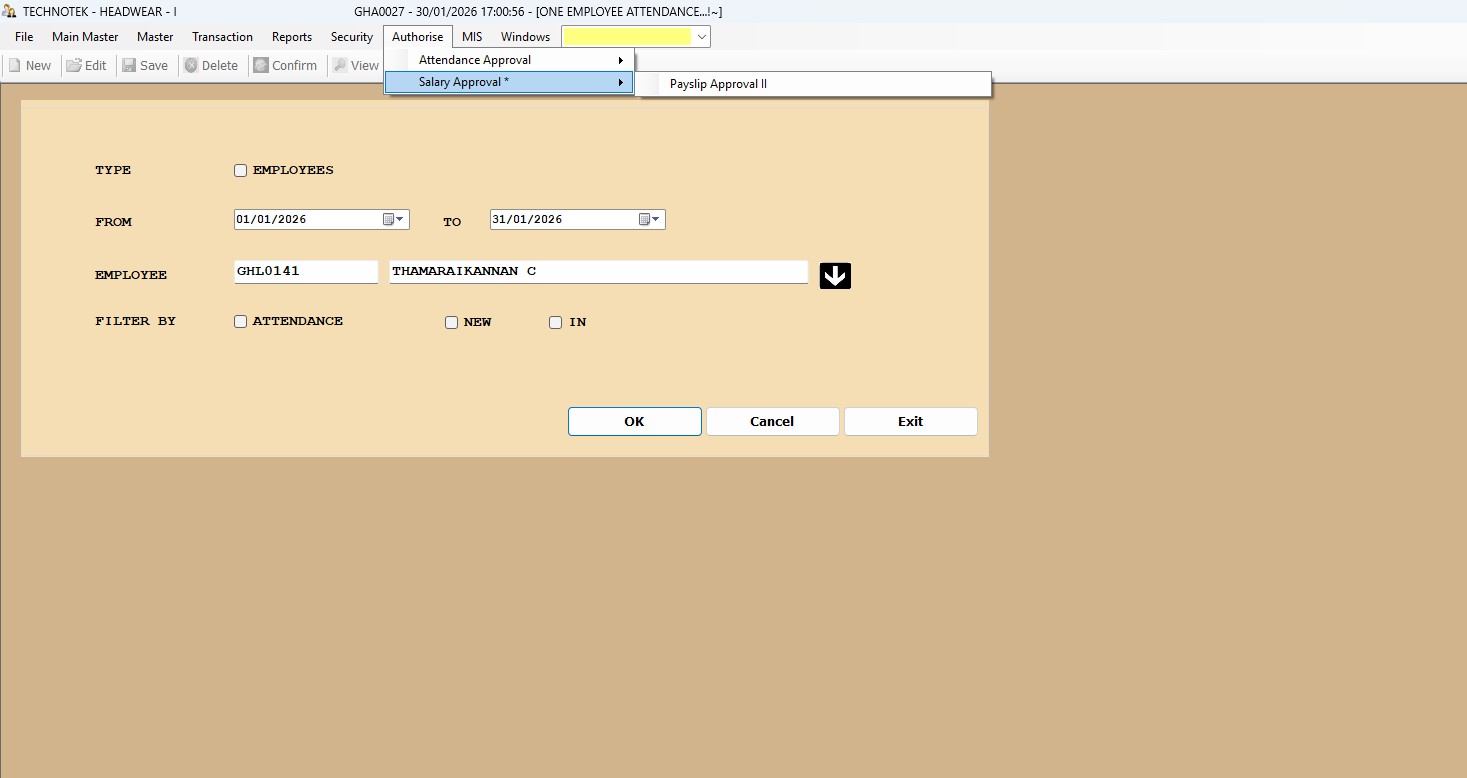
Task: Click the New toolbar icon
Action: click(x=15, y=66)
